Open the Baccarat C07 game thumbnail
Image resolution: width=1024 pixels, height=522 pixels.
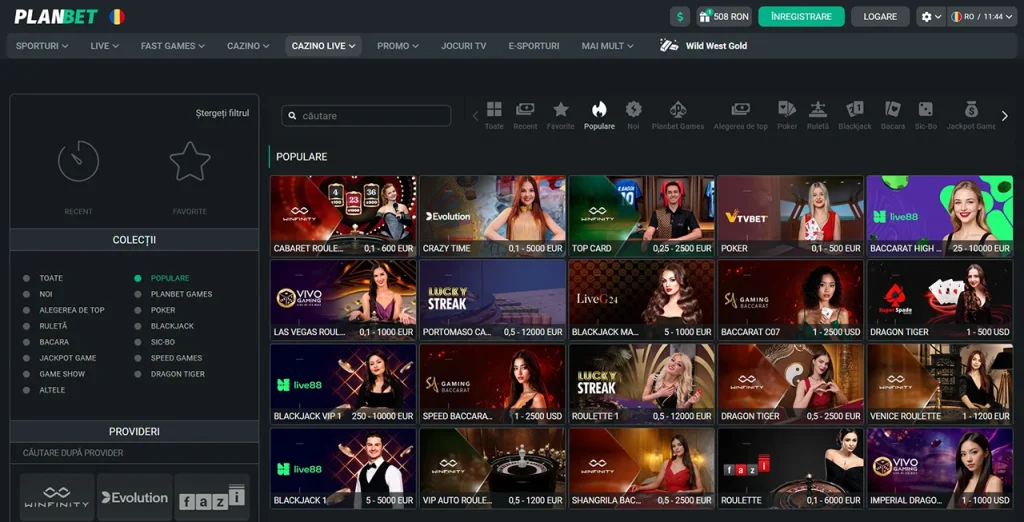click(790, 300)
